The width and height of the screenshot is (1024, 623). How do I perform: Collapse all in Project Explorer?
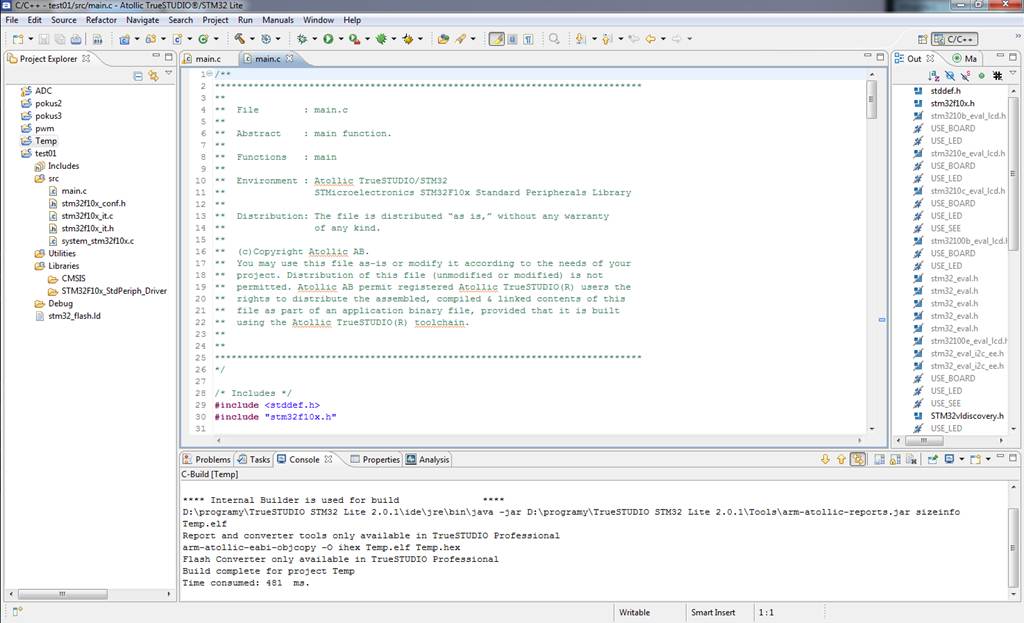(138, 76)
